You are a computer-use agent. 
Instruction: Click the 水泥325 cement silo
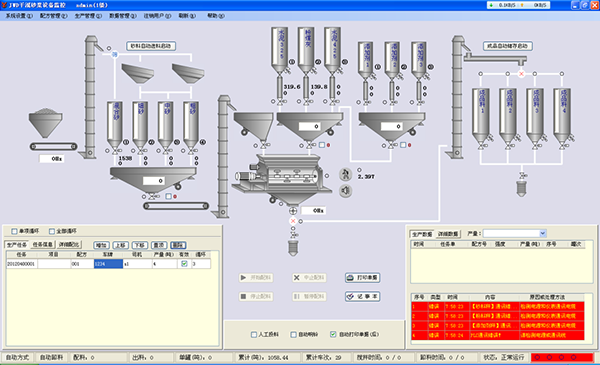(x=280, y=50)
